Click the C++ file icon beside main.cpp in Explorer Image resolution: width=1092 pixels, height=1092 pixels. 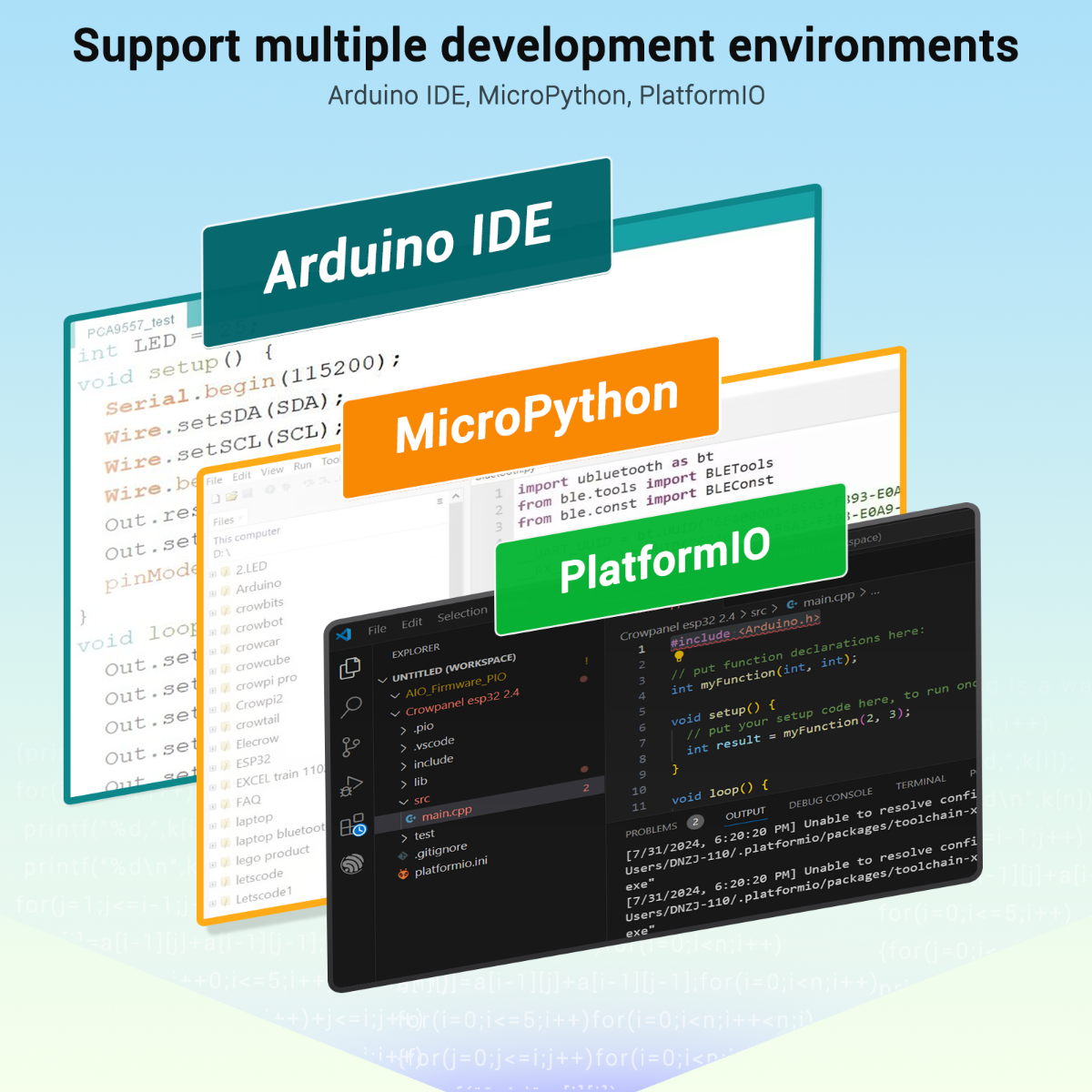tap(410, 818)
